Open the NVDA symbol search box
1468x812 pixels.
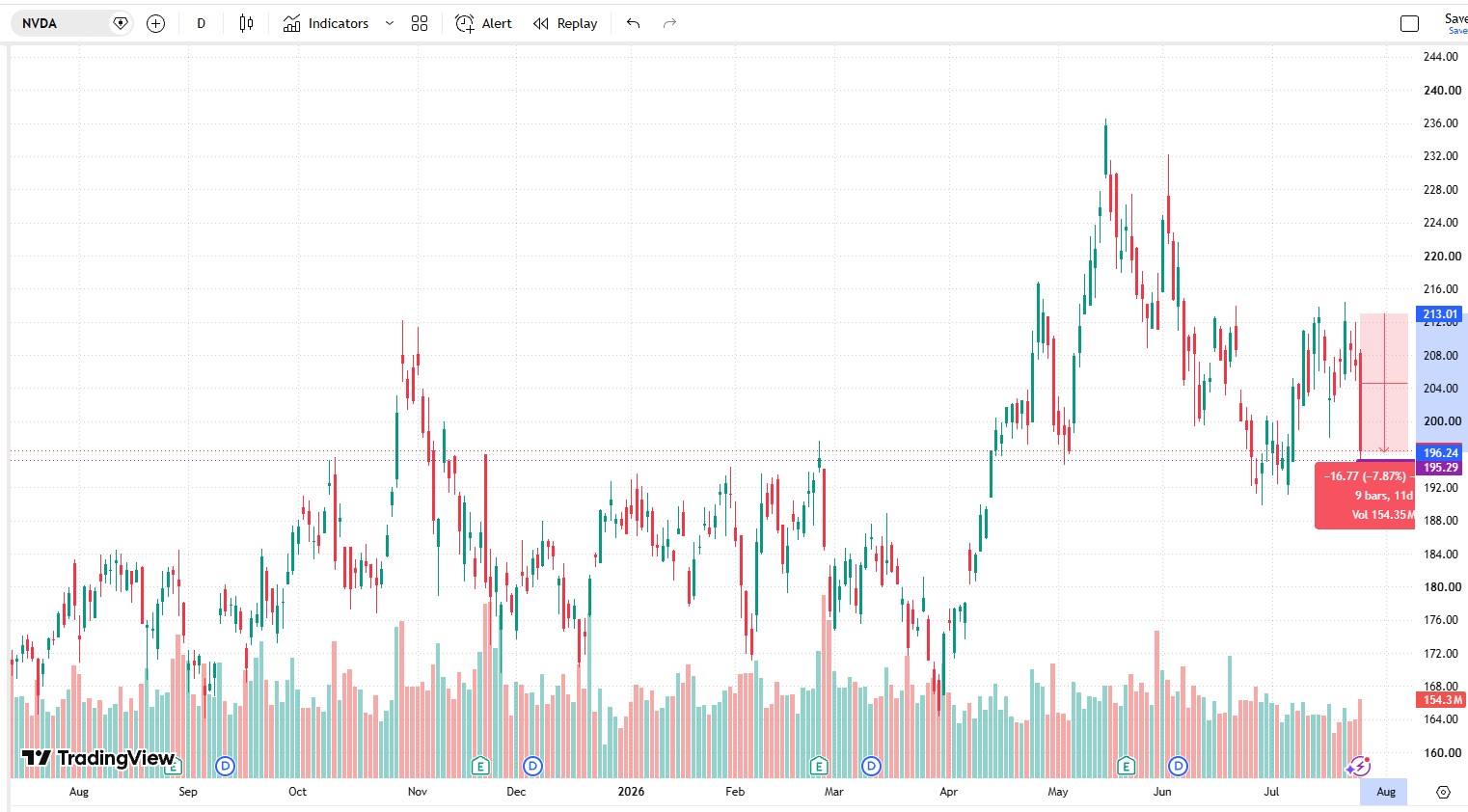coord(70,23)
